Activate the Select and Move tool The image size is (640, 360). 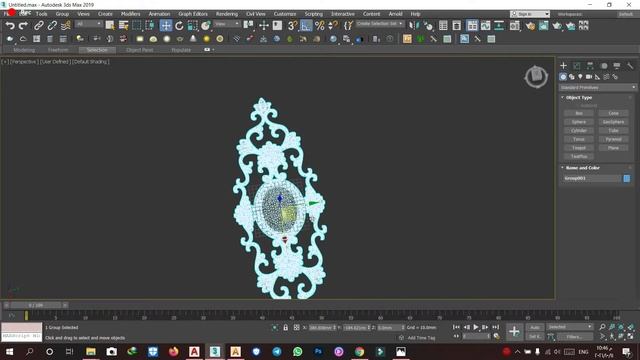click(x=166, y=26)
